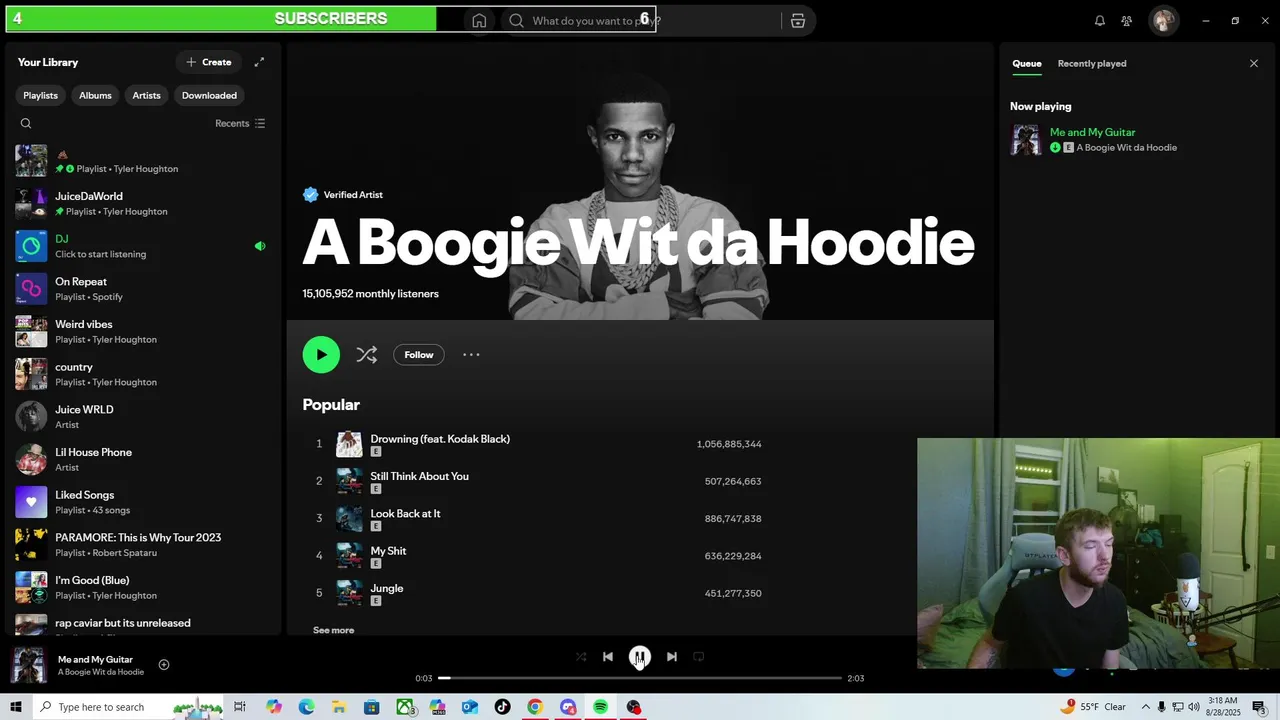Screen dimensions: 1280x720
Task: Open the artist's more options dots
Action: (471, 354)
